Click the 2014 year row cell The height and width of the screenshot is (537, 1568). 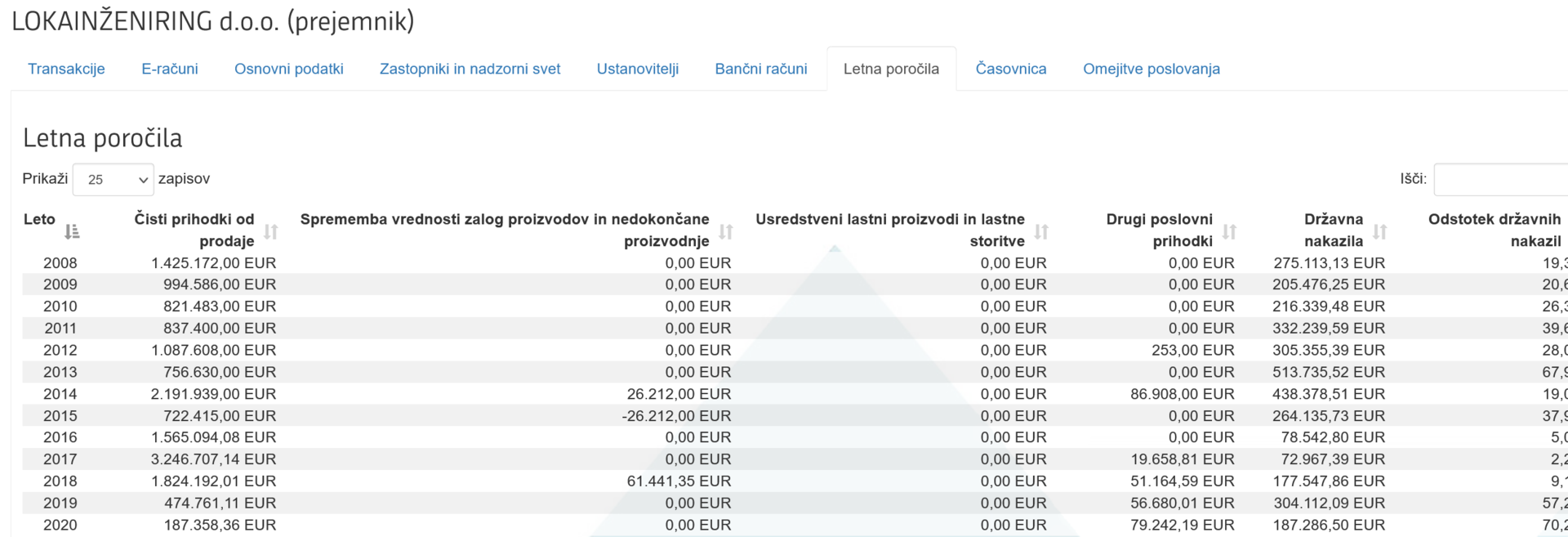[60, 394]
